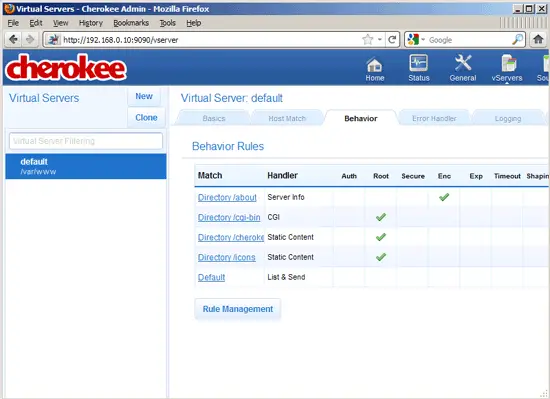Reload the page with the refresh icon

click(x=392, y=40)
